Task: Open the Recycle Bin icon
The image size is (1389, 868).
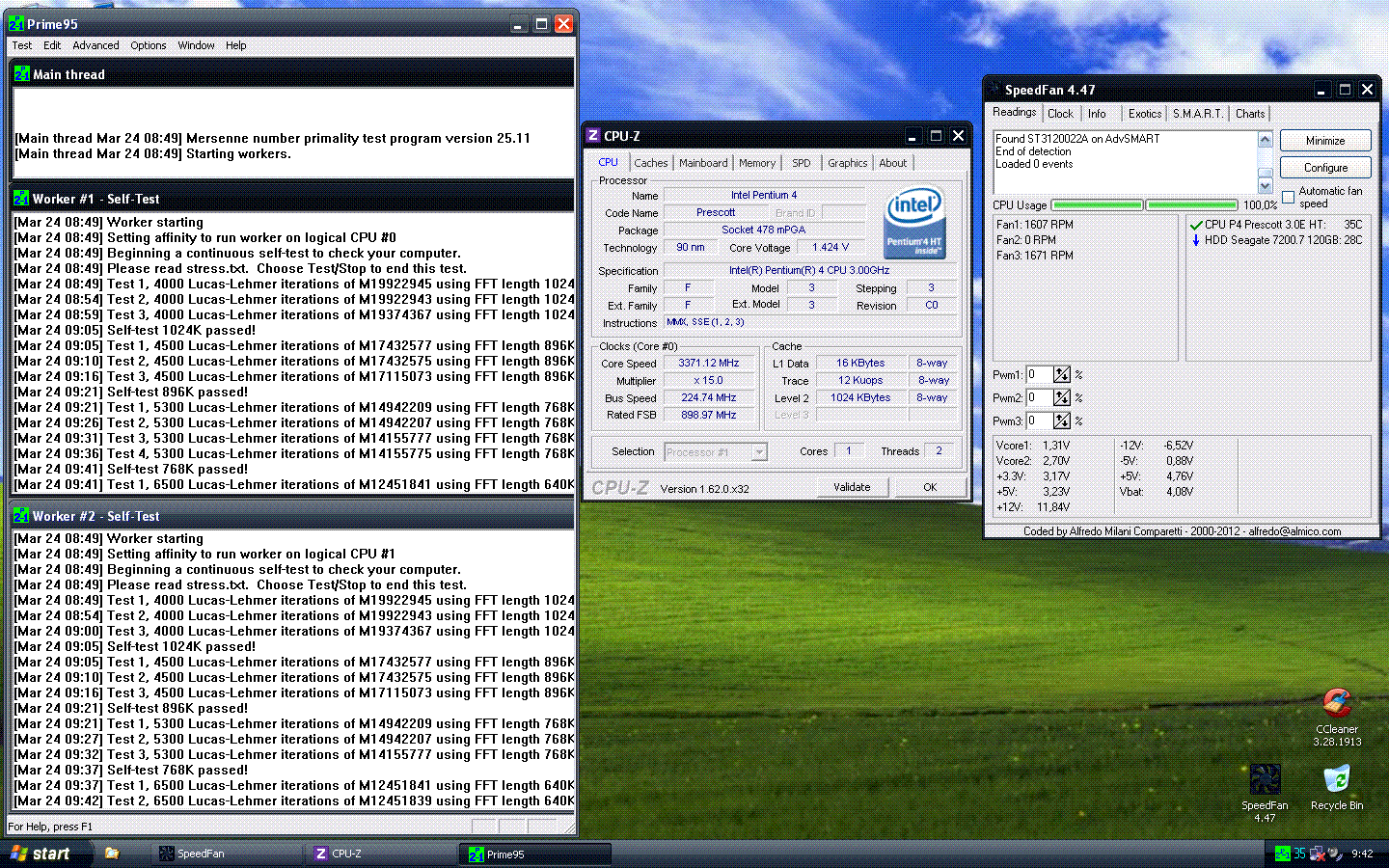Action: (x=1336, y=779)
